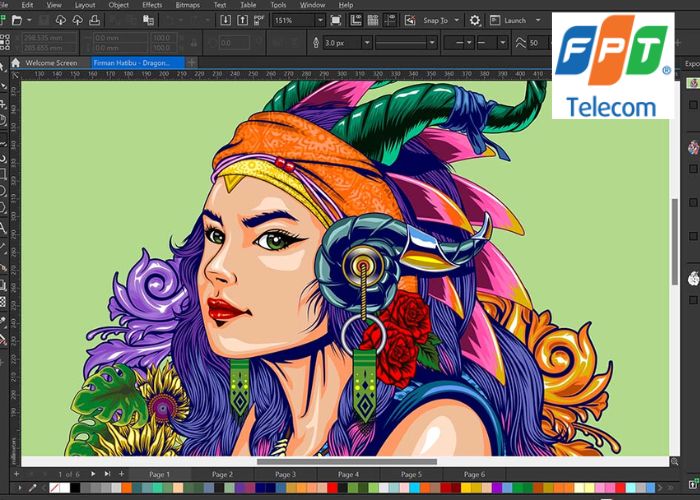Click the Import arrow icon

point(225,20)
